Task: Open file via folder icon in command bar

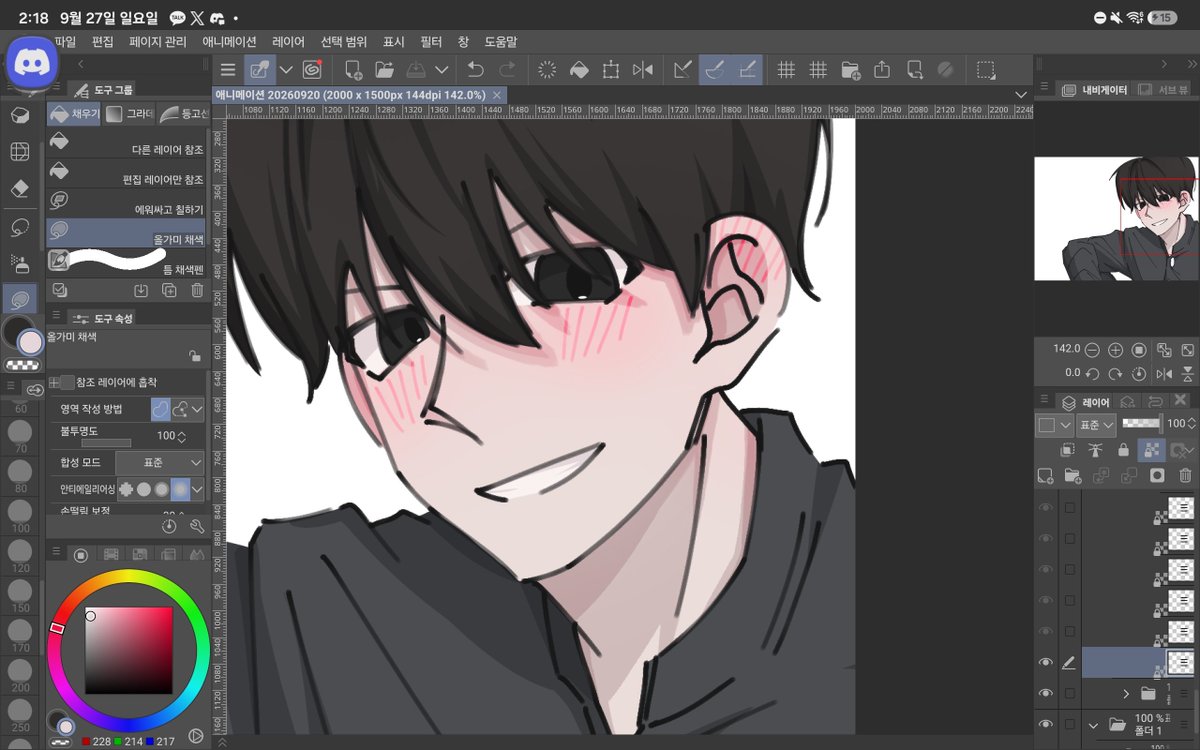Action: click(x=384, y=70)
